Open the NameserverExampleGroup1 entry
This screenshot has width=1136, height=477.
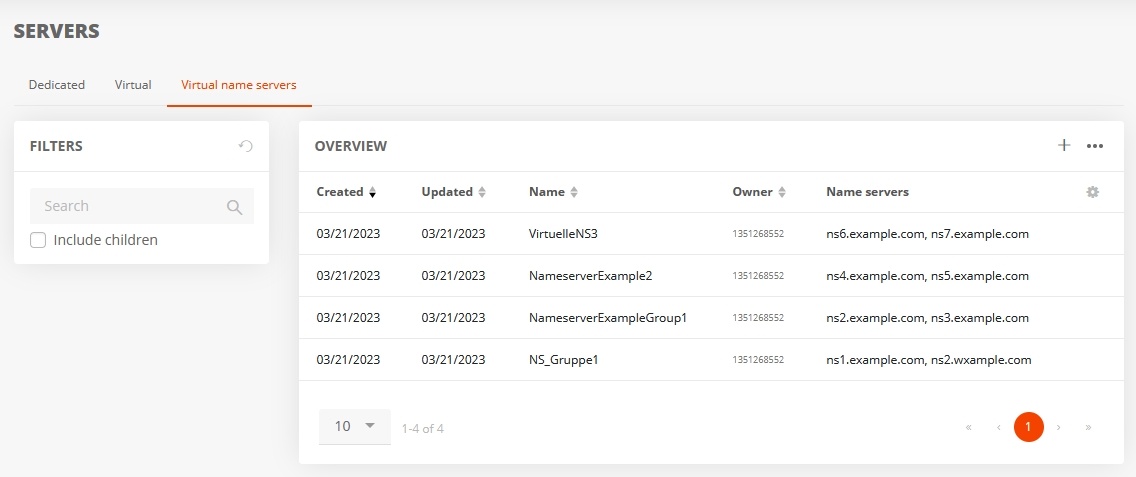pyautogui.click(x=608, y=318)
